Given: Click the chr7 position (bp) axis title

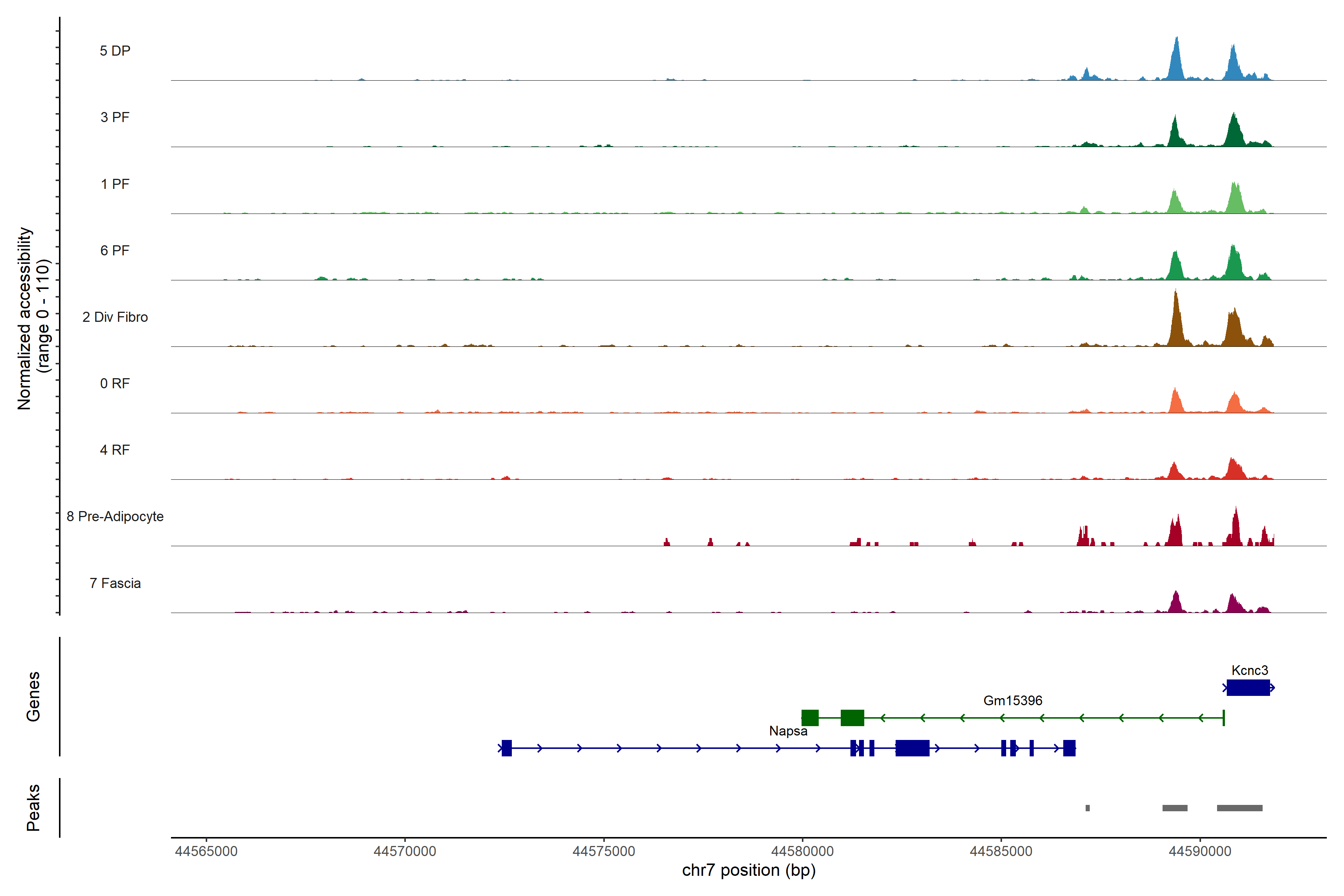Looking at the screenshot, I should (x=749, y=870).
